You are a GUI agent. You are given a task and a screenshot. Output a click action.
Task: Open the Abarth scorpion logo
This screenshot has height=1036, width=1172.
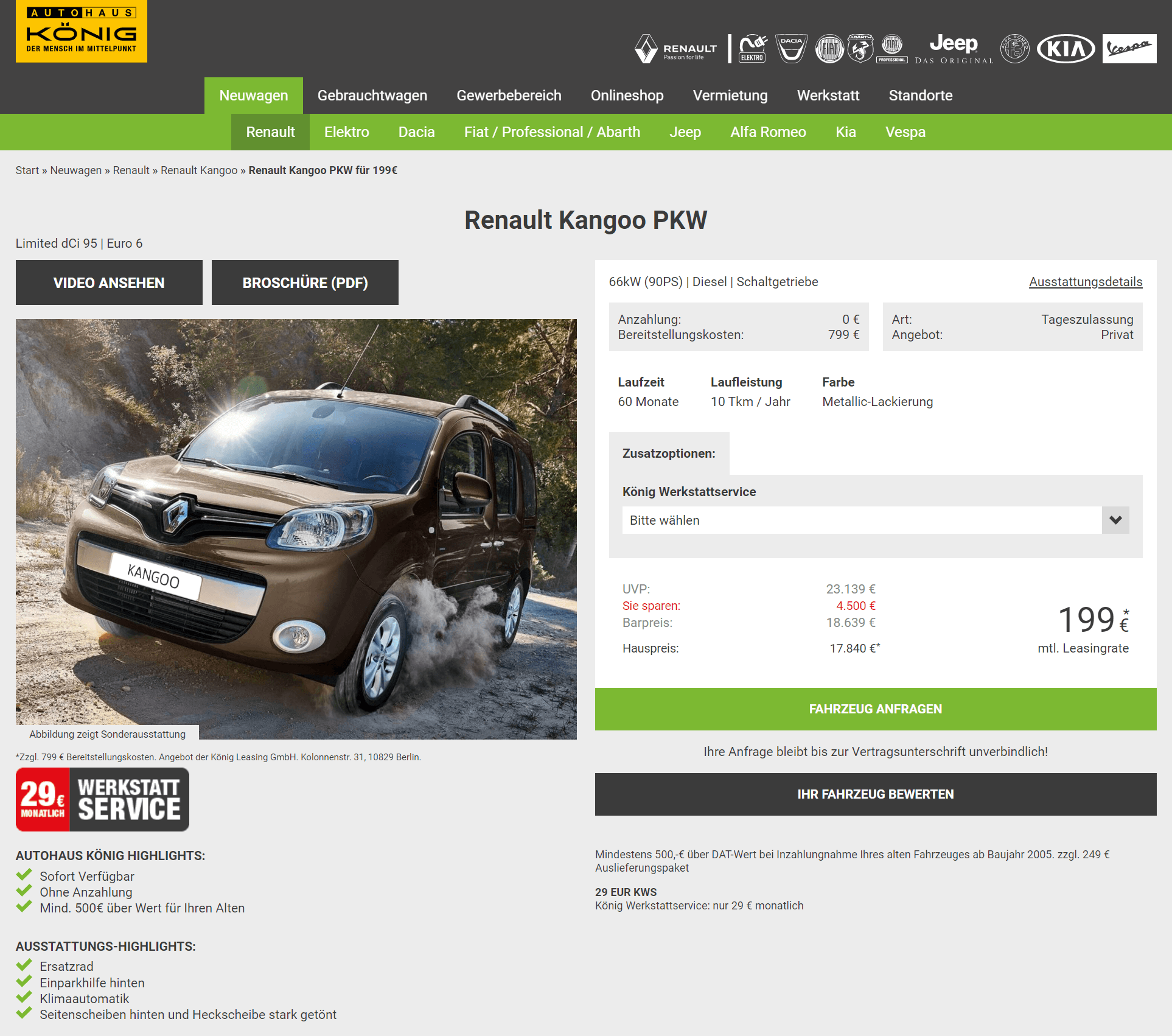pyautogui.click(x=860, y=49)
